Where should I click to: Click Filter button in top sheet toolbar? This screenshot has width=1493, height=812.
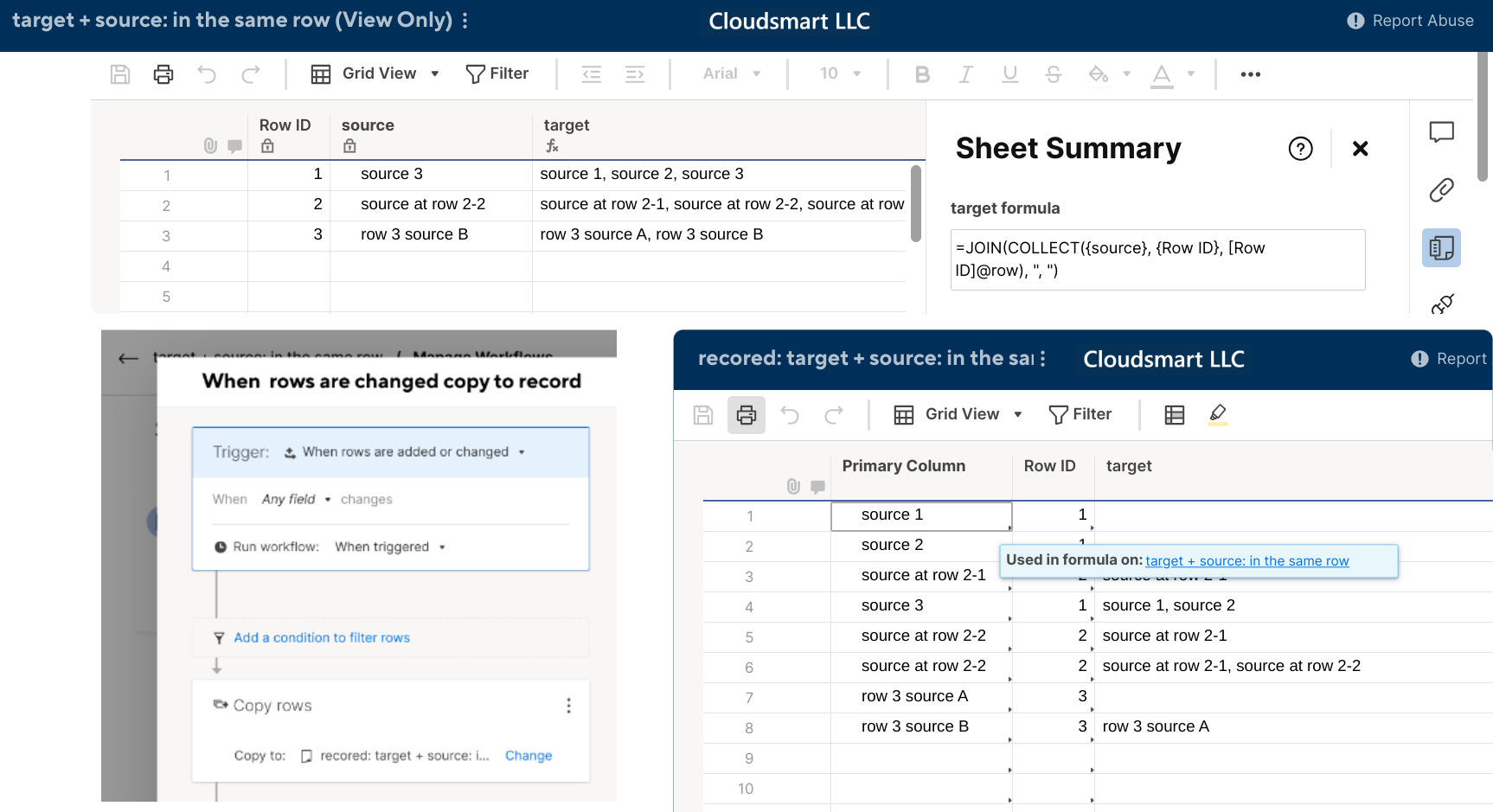[x=497, y=74]
